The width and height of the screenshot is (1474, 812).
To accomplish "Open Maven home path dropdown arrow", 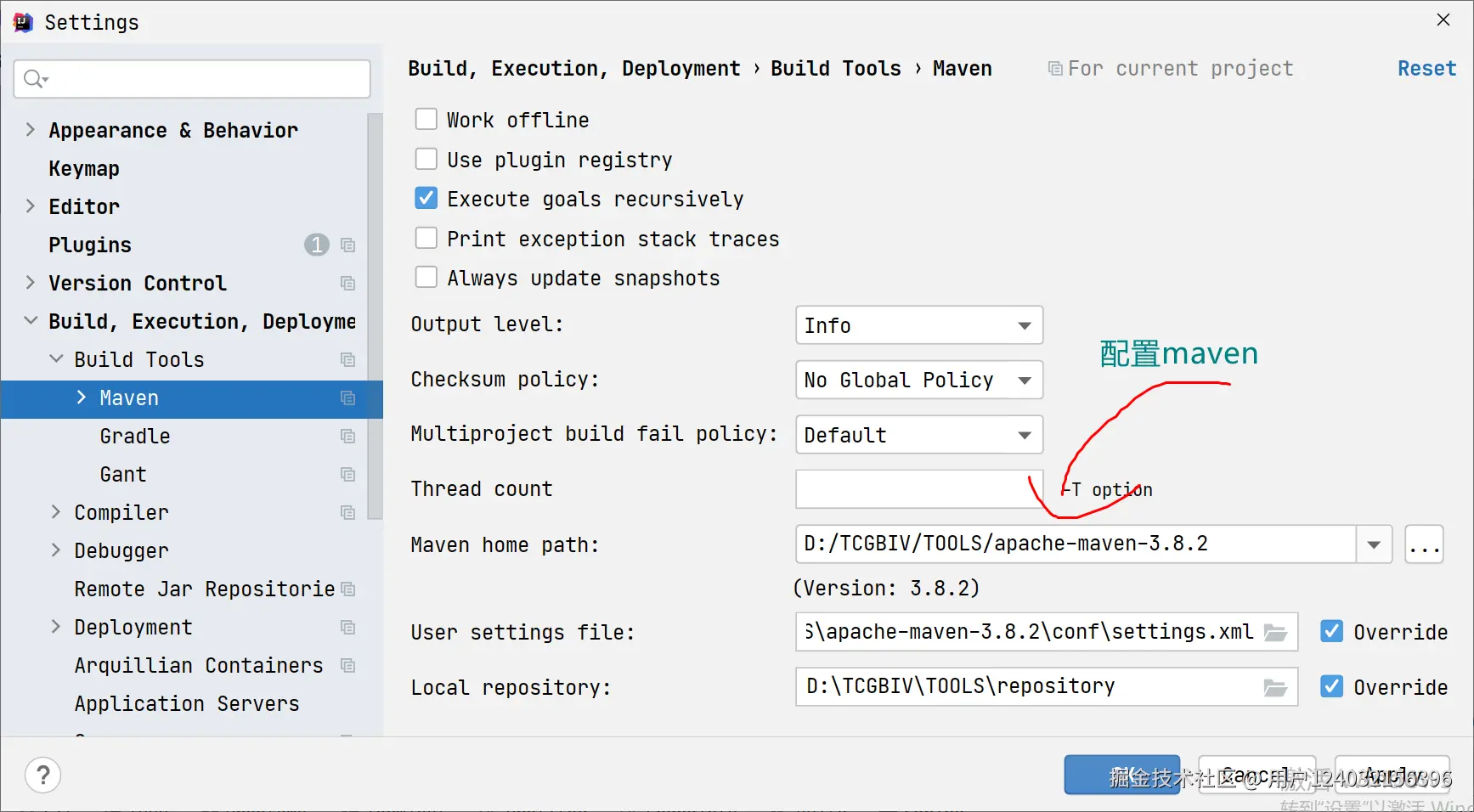I will pyautogui.click(x=1374, y=544).
